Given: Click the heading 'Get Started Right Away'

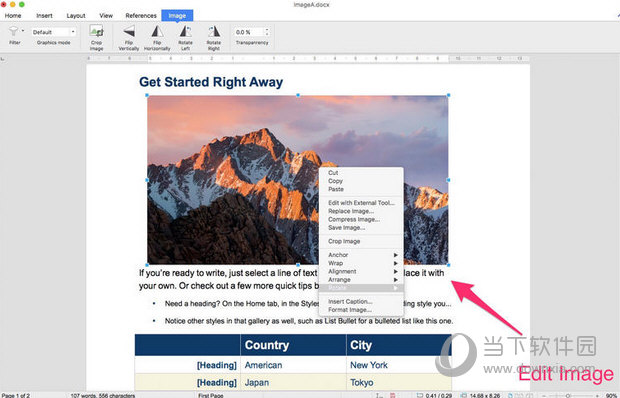Looking at the screenshot, I should click(211, 82).
